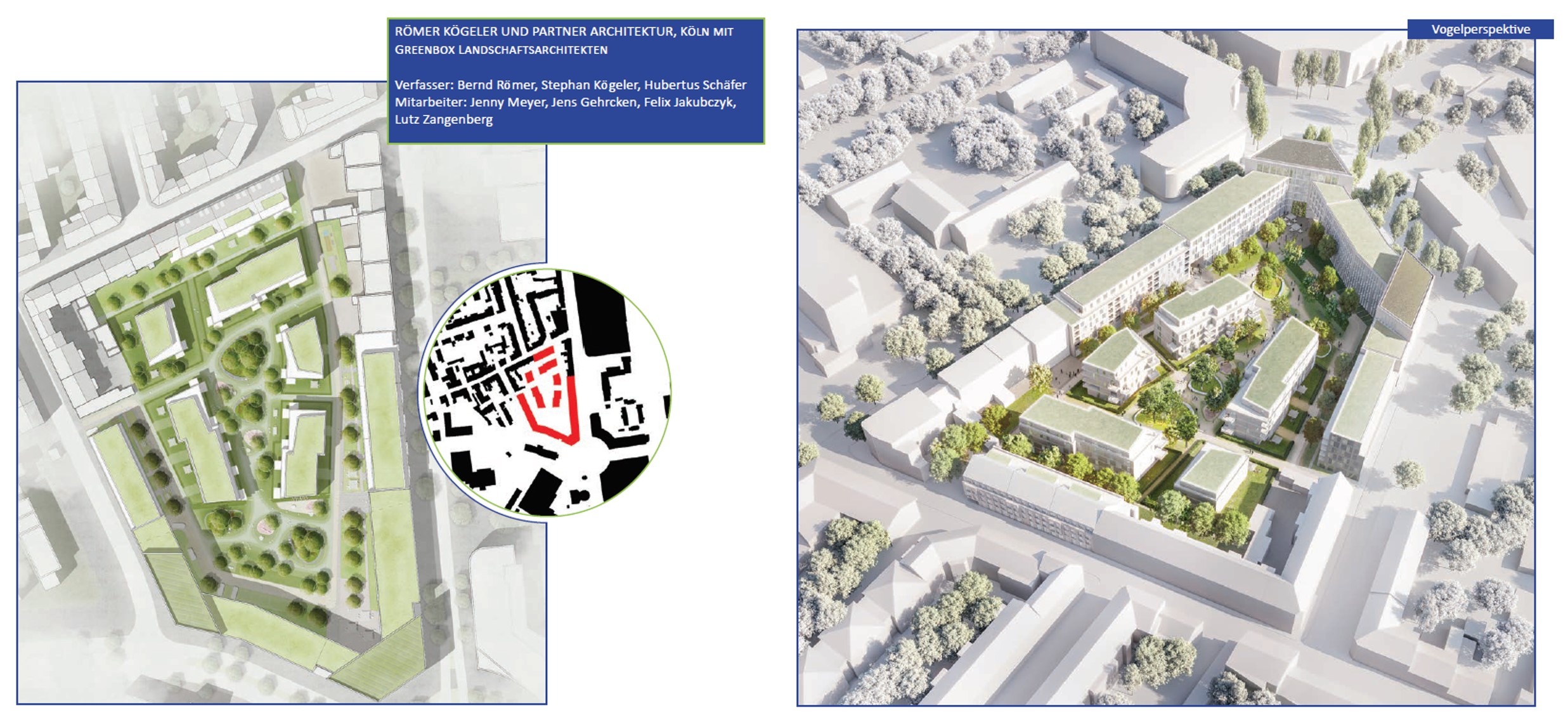Open the aerial perspective rendering image
The image size is (1568, 715).
(x=1165, y=368)
